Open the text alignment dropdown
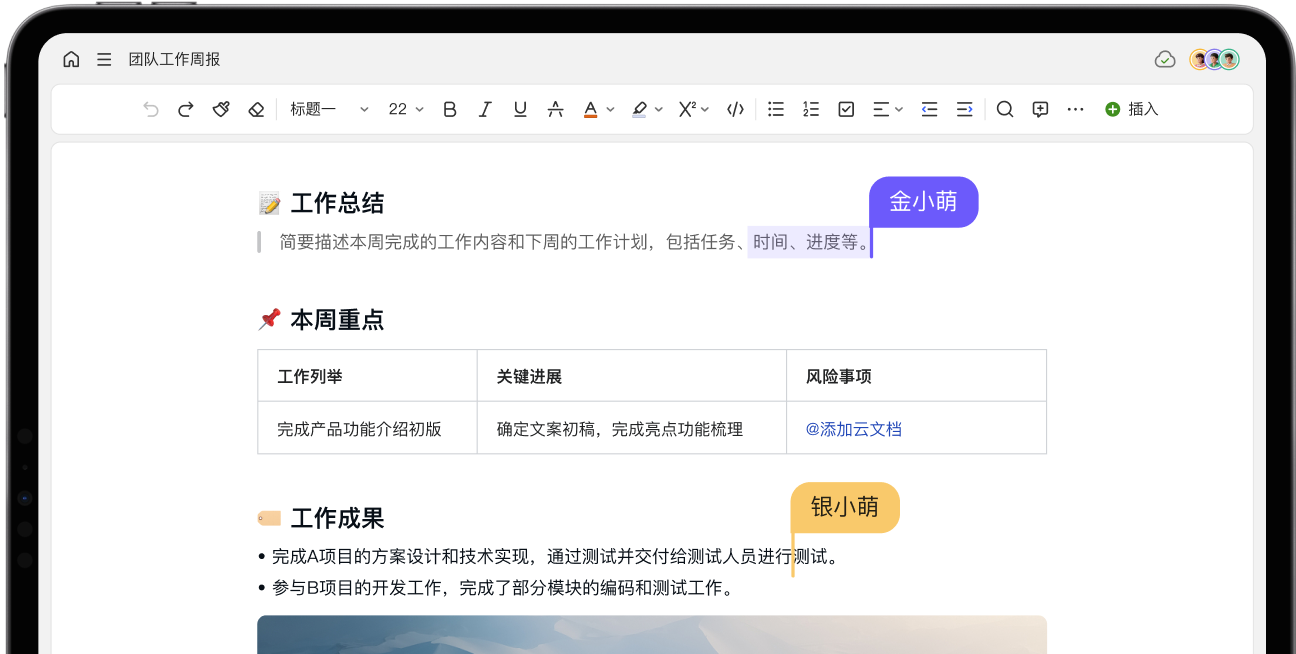 (887, 110)
